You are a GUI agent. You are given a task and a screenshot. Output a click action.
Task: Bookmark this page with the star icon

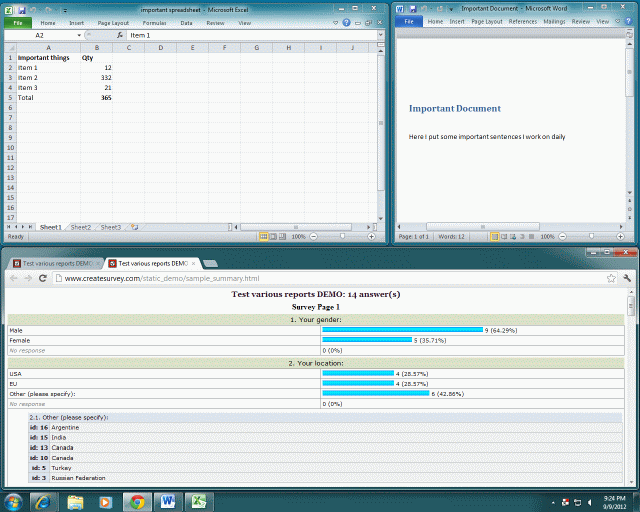[612, 278]
